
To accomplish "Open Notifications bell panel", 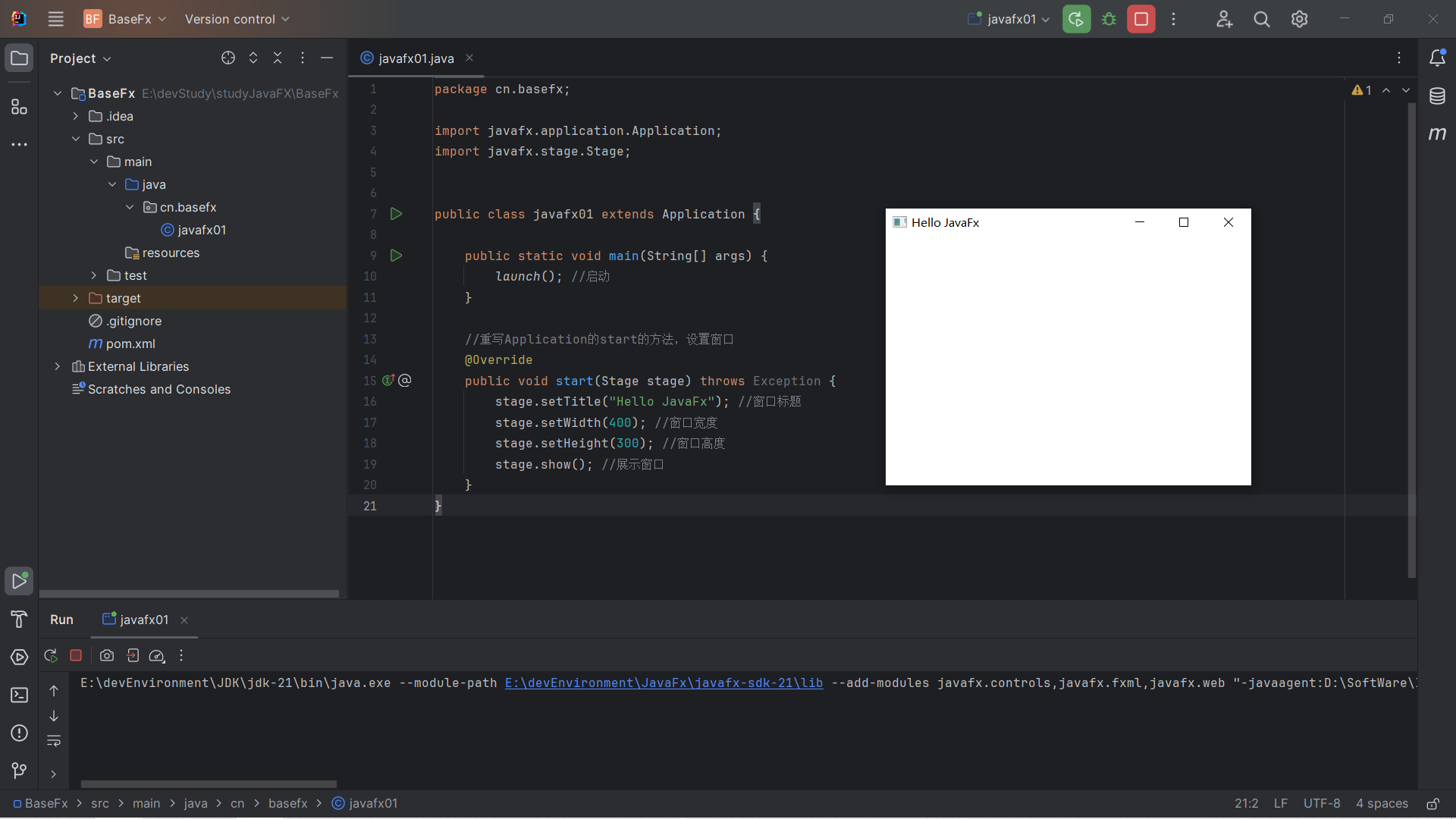I will coord(1437,58).
